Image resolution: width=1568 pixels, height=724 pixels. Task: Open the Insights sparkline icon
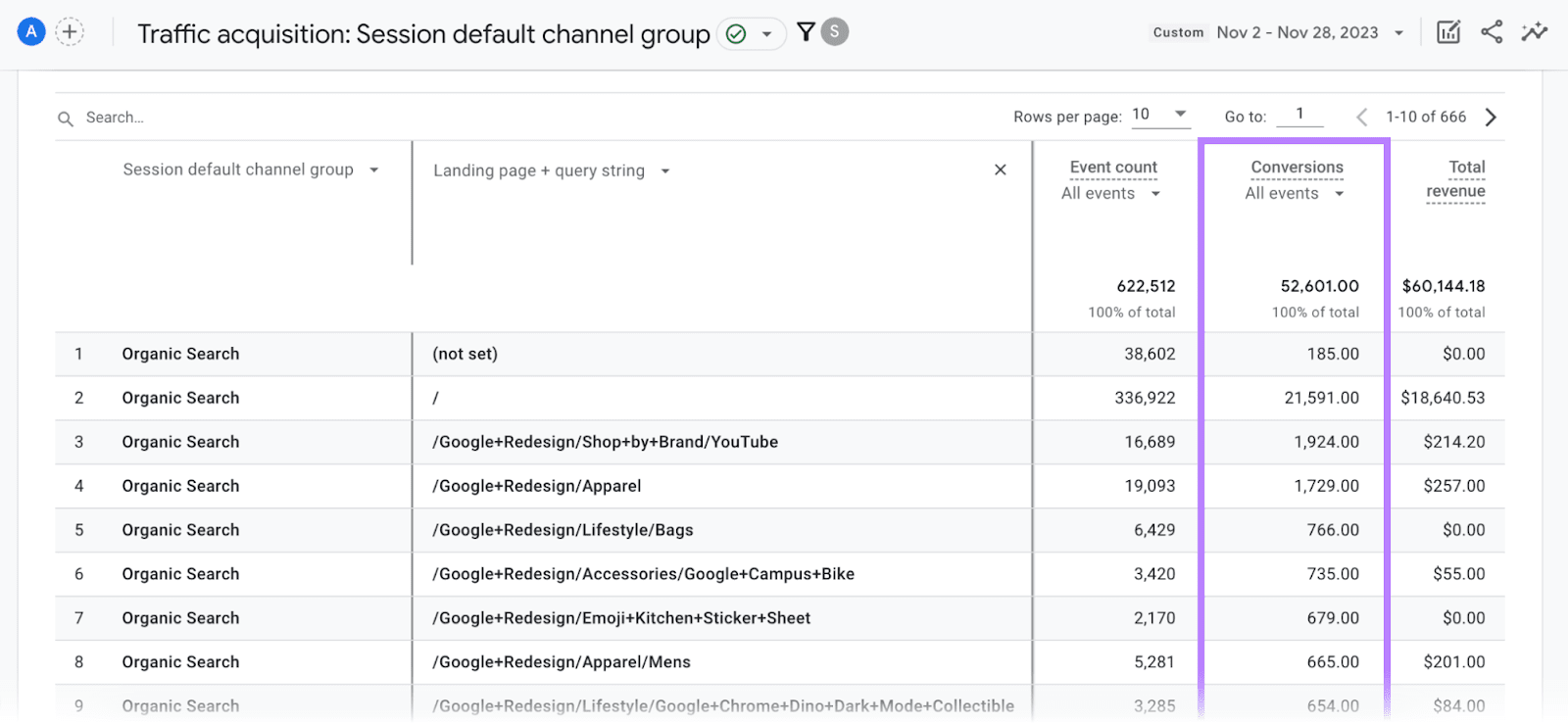[x=1534, y=32]
